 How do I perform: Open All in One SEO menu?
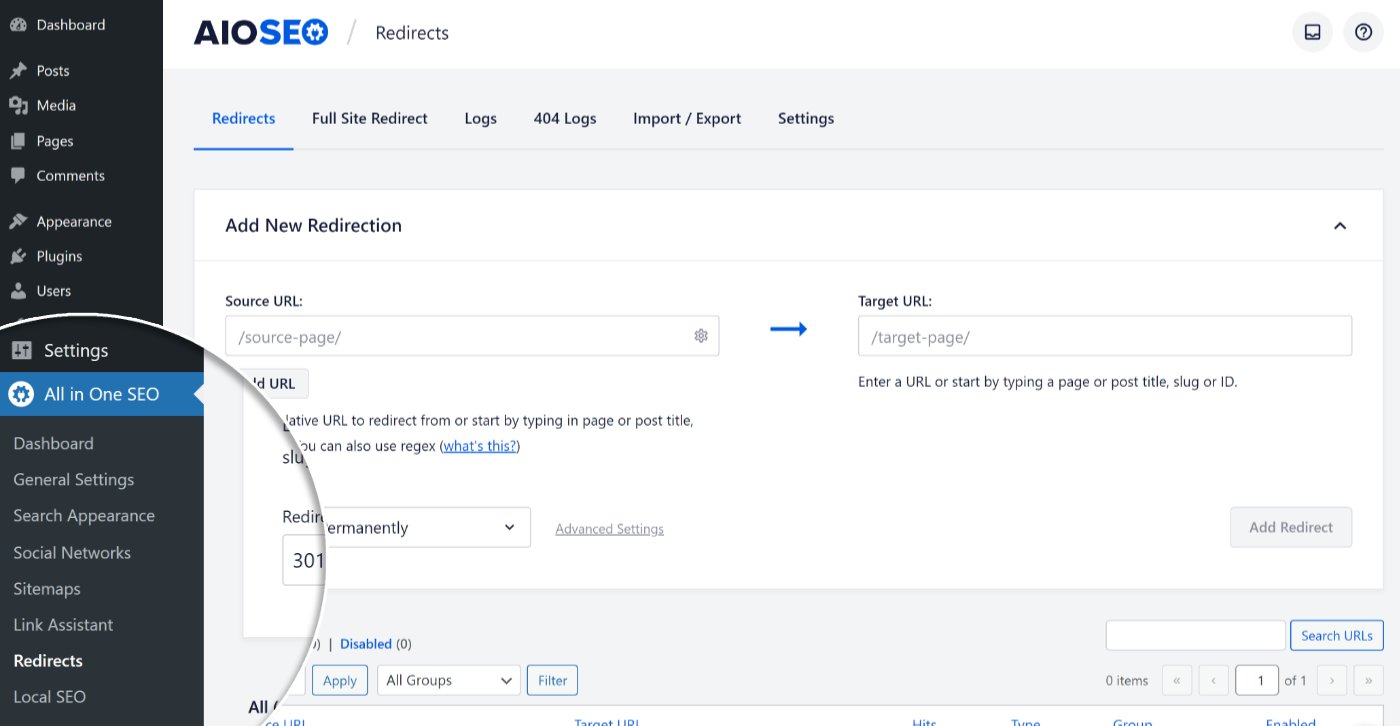coord(101,394)
